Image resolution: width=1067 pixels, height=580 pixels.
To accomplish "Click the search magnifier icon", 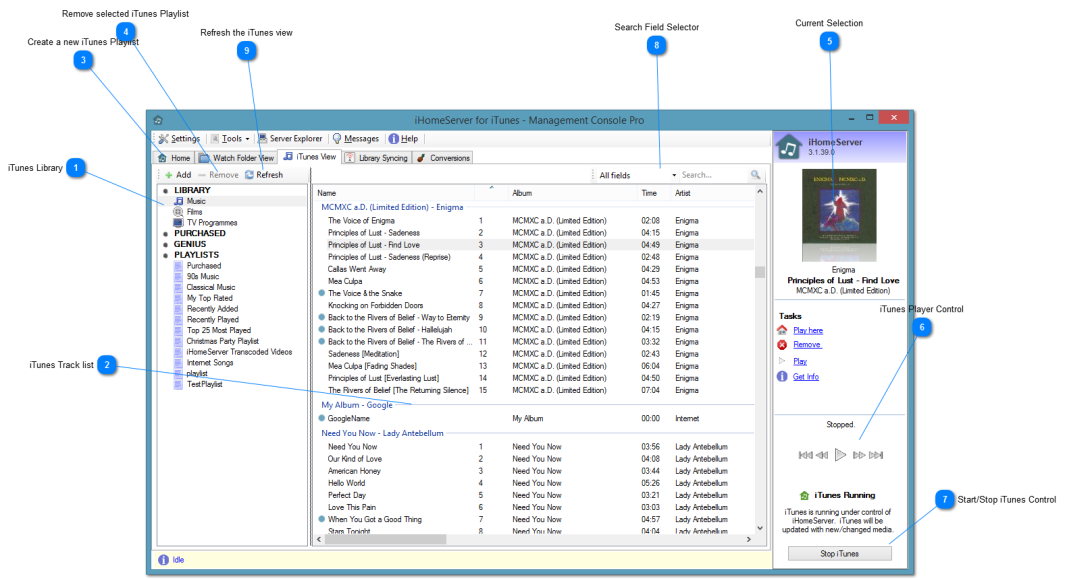I will tap(755, 175).
